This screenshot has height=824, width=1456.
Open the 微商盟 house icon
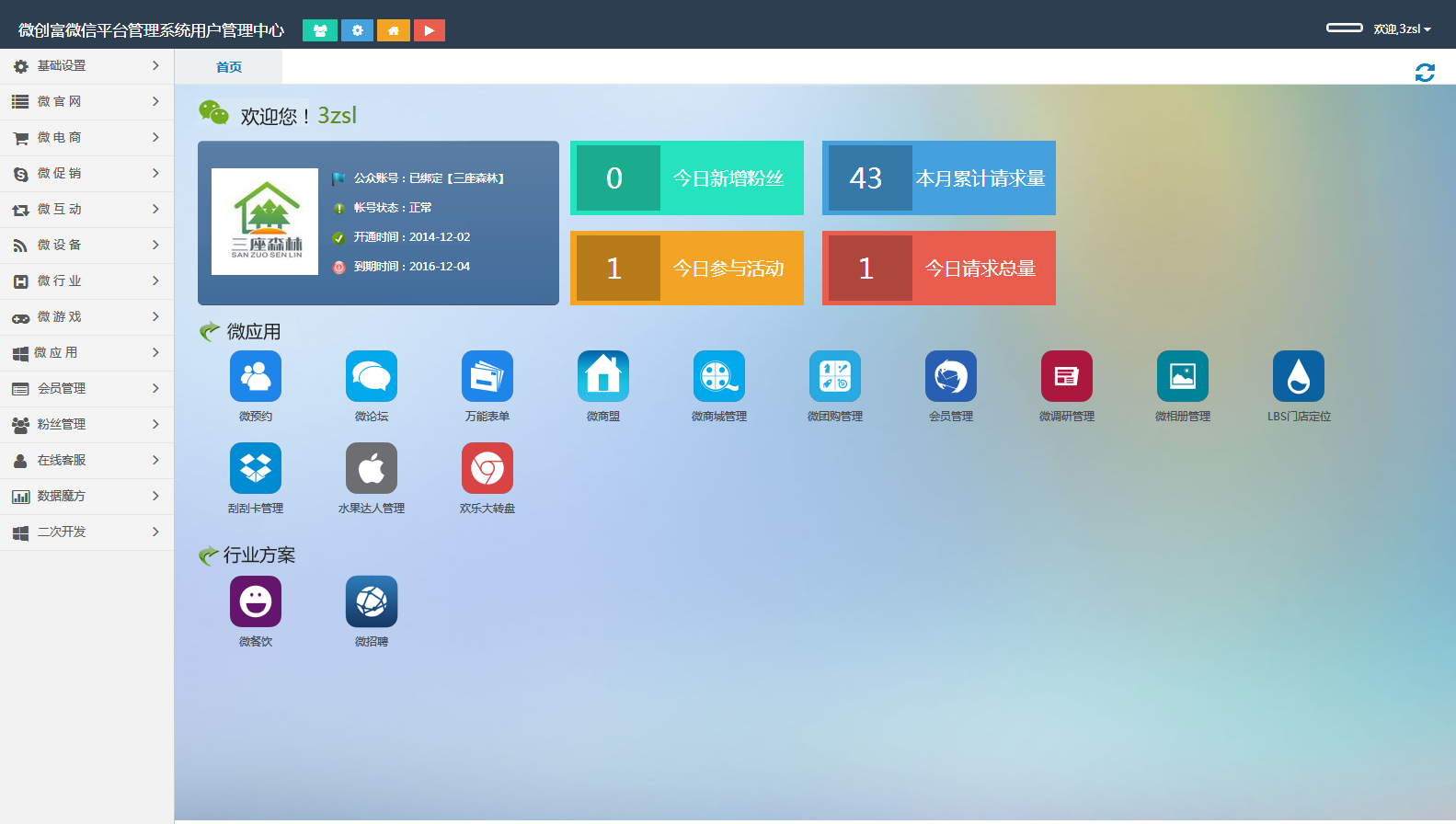(603, 376)
